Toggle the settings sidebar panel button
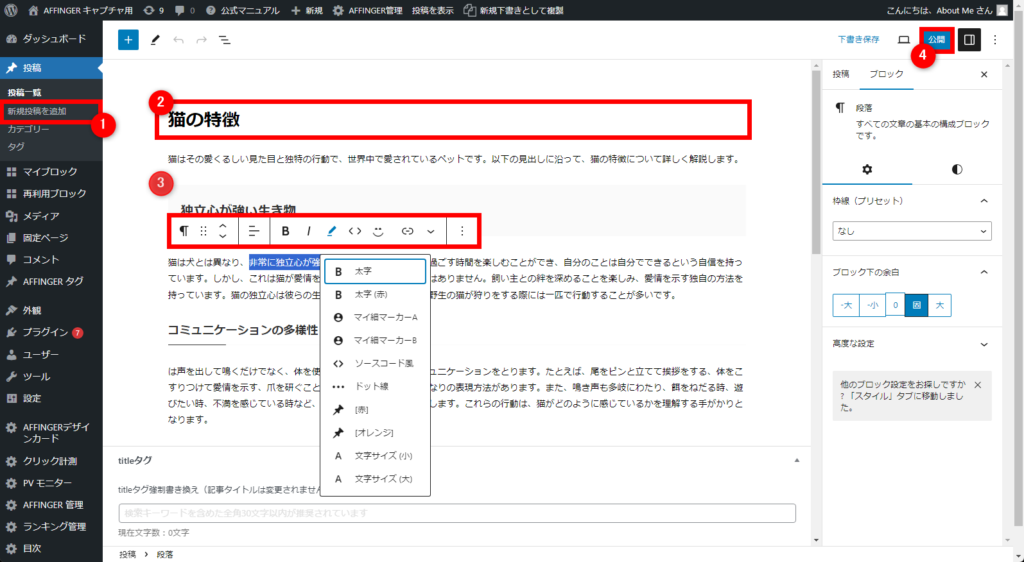 pos(968,40)
